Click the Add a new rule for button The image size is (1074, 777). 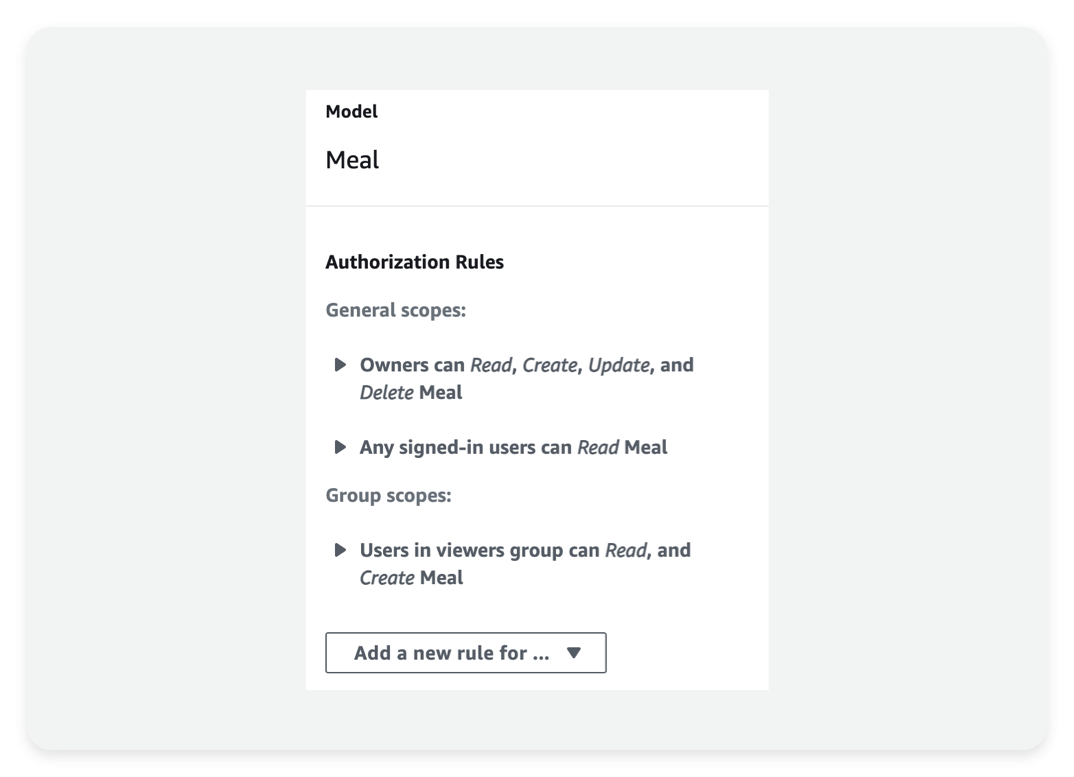pos(465,652)
